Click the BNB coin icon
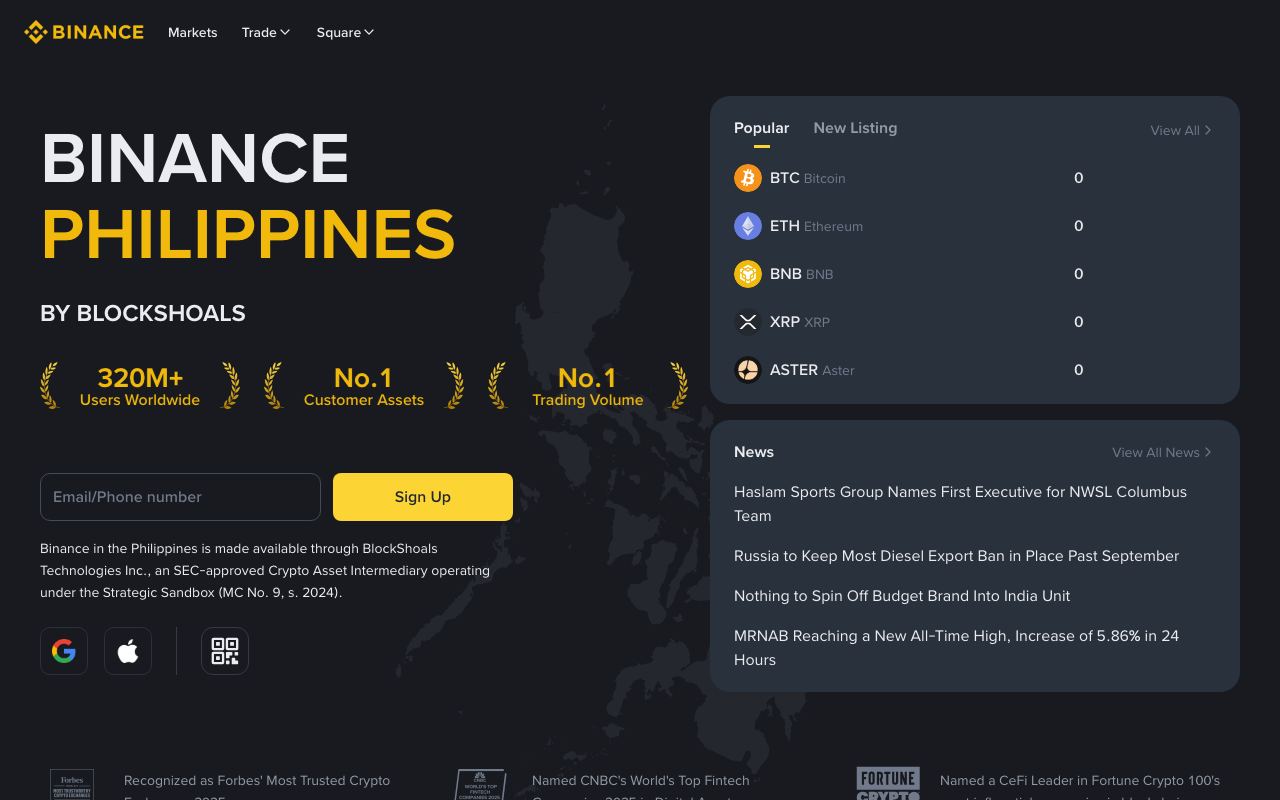Screen dimensions: 1280x800 tap(748, 274)
